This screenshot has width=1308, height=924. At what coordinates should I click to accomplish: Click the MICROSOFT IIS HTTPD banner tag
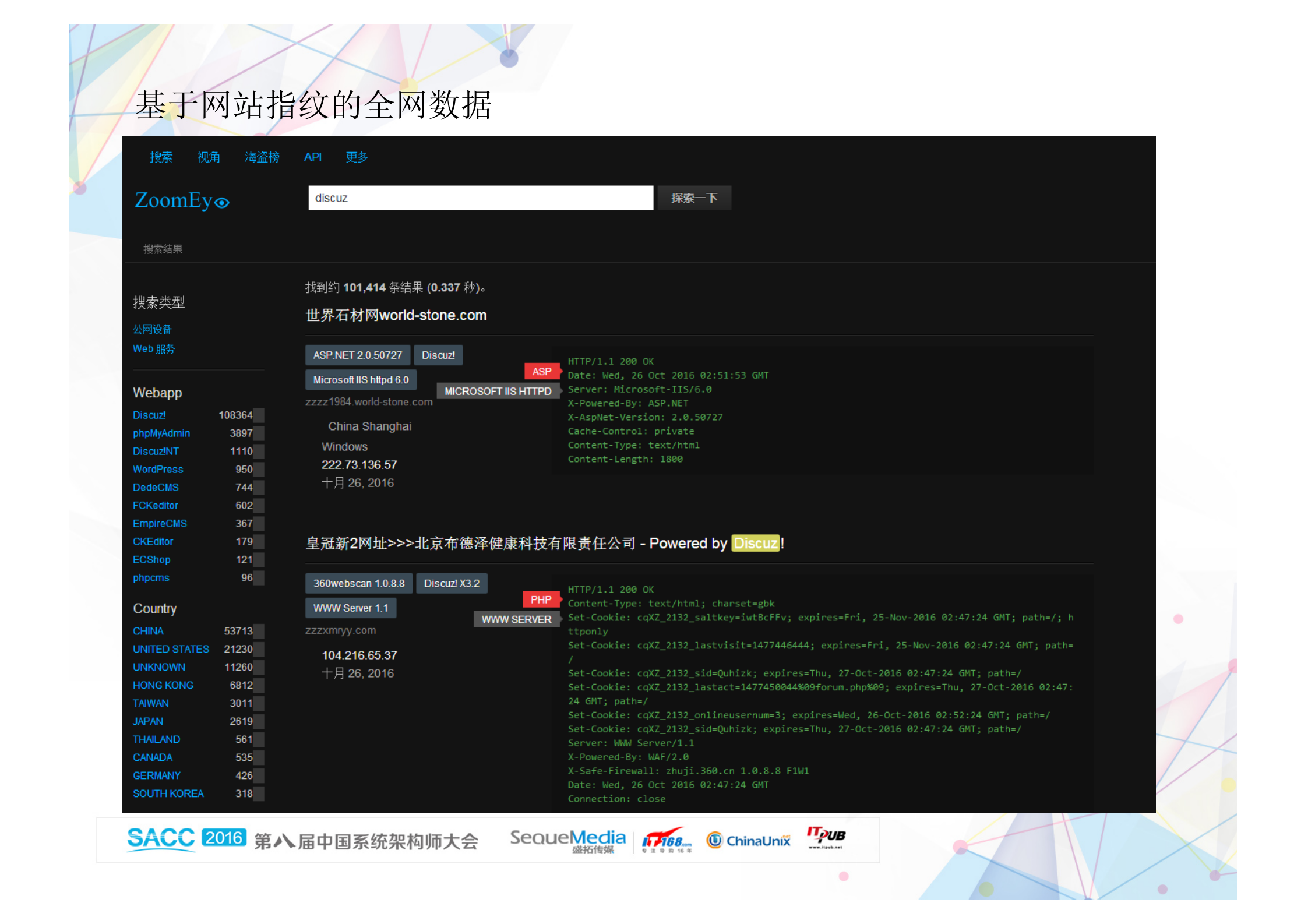click(x=496, y=391)
